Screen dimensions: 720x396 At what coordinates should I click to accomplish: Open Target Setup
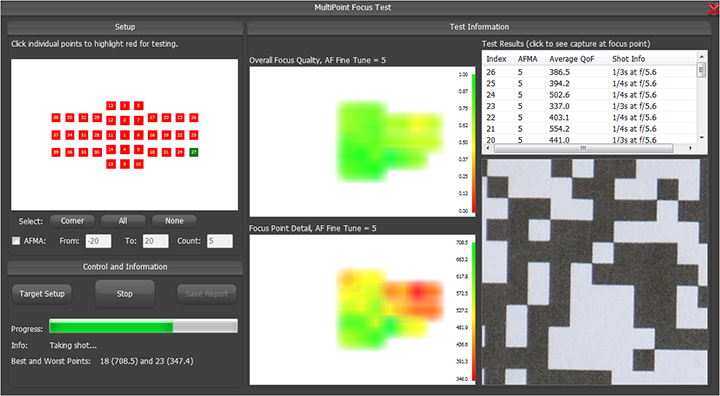pyautogui.click(x=42, y=294)
